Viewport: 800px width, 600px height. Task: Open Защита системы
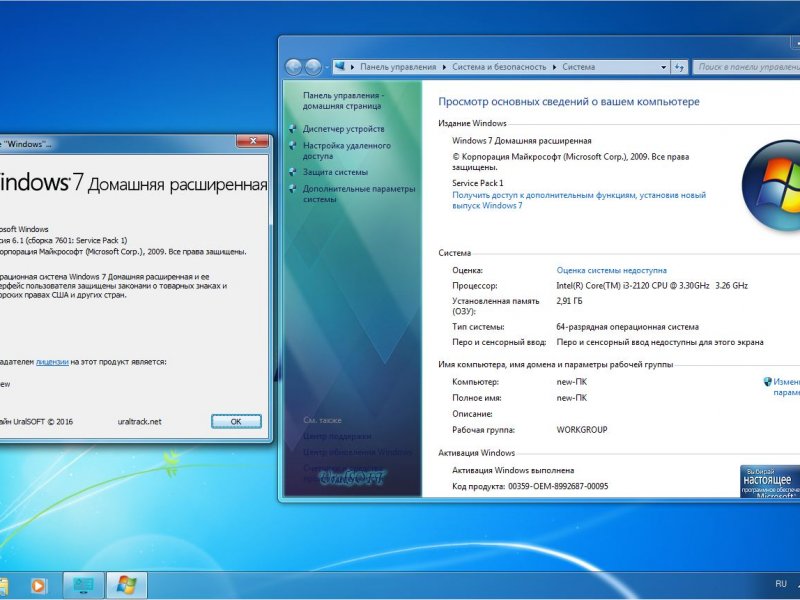click(335, 172)
